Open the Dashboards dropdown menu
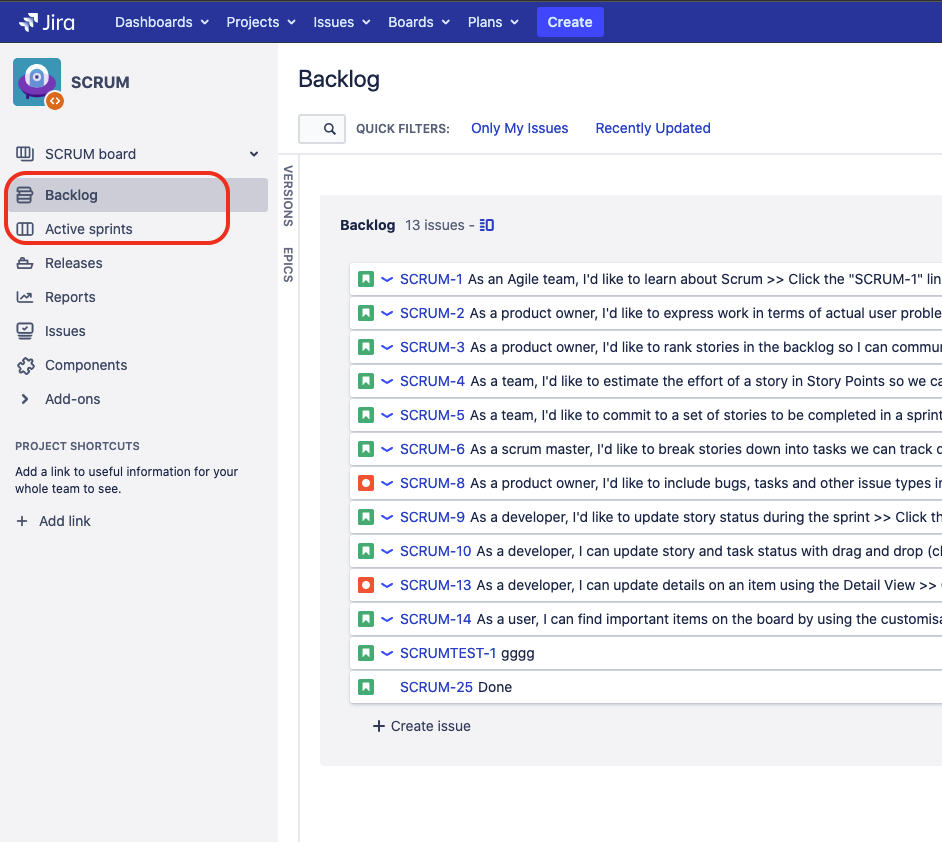The width and height of the screenshot is (942, 842). coord(162,22)
